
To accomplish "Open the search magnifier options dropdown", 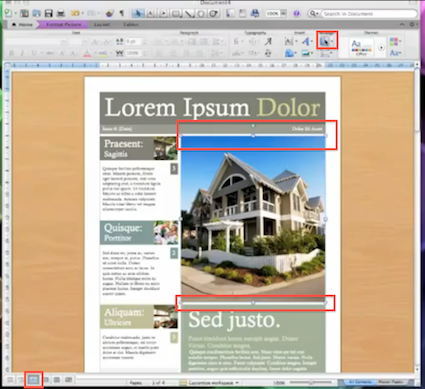I will click(314, 14).
